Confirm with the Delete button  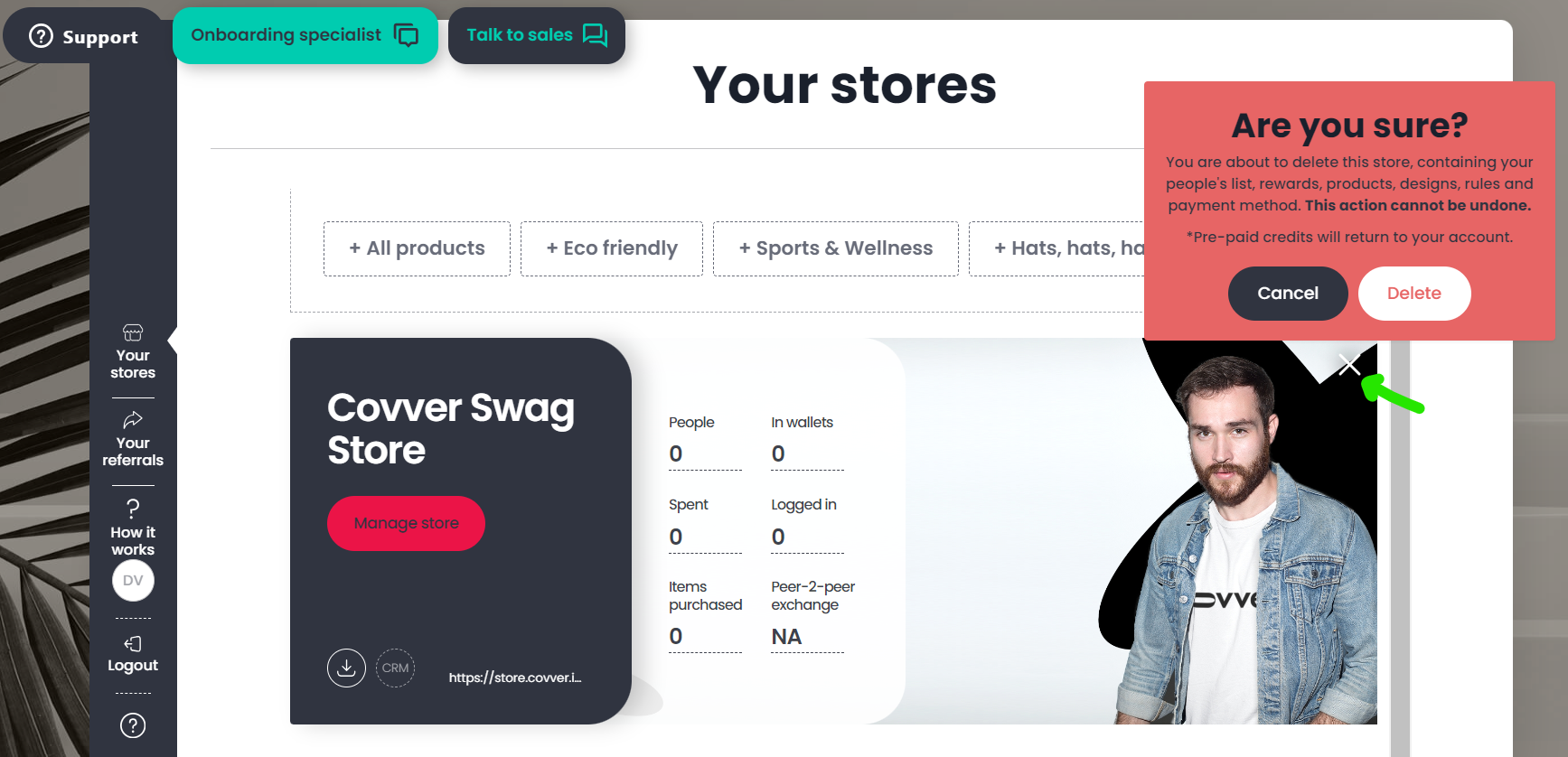(x=1414, y=294)
